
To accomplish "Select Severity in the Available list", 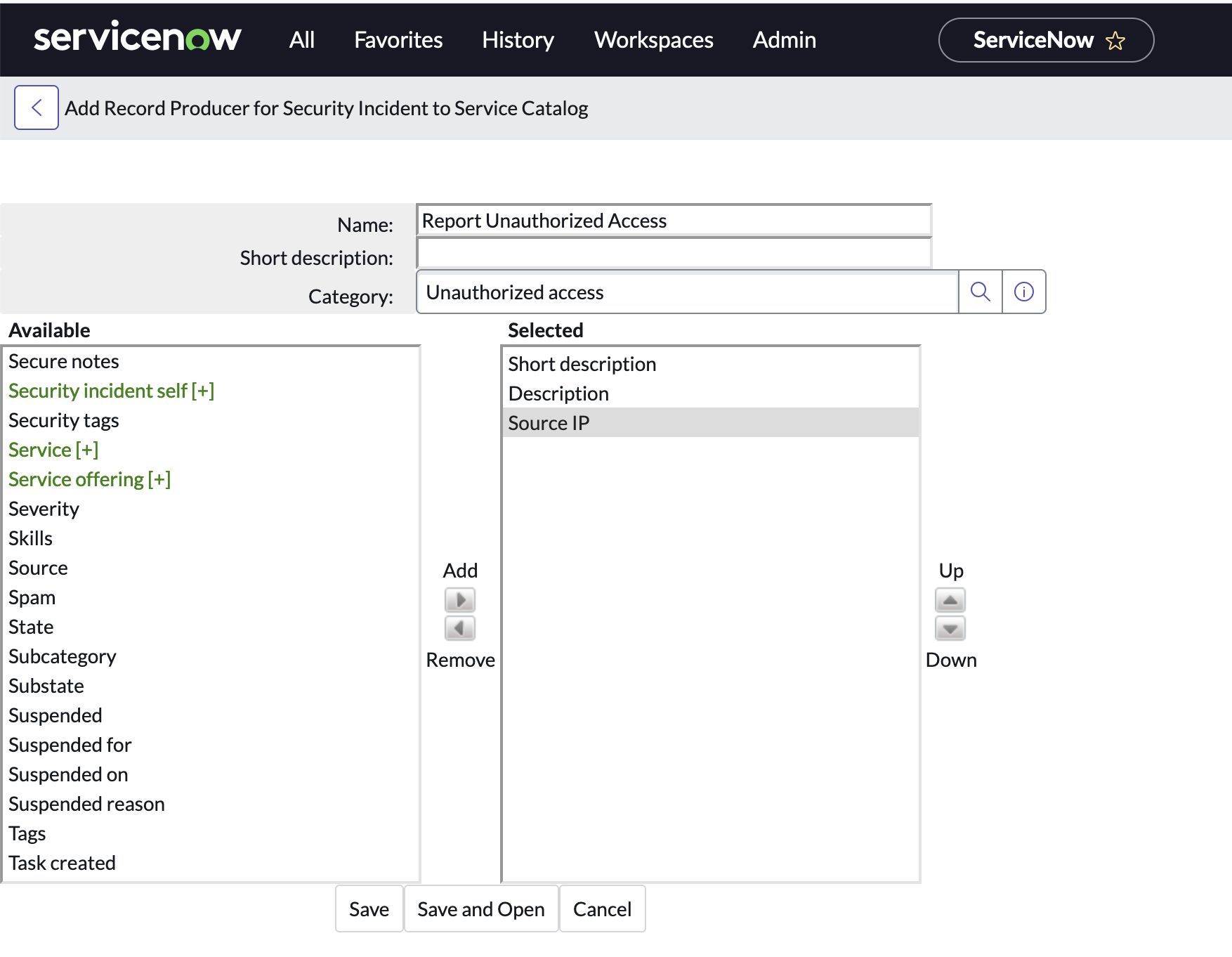I will click(x=44, y=509).
